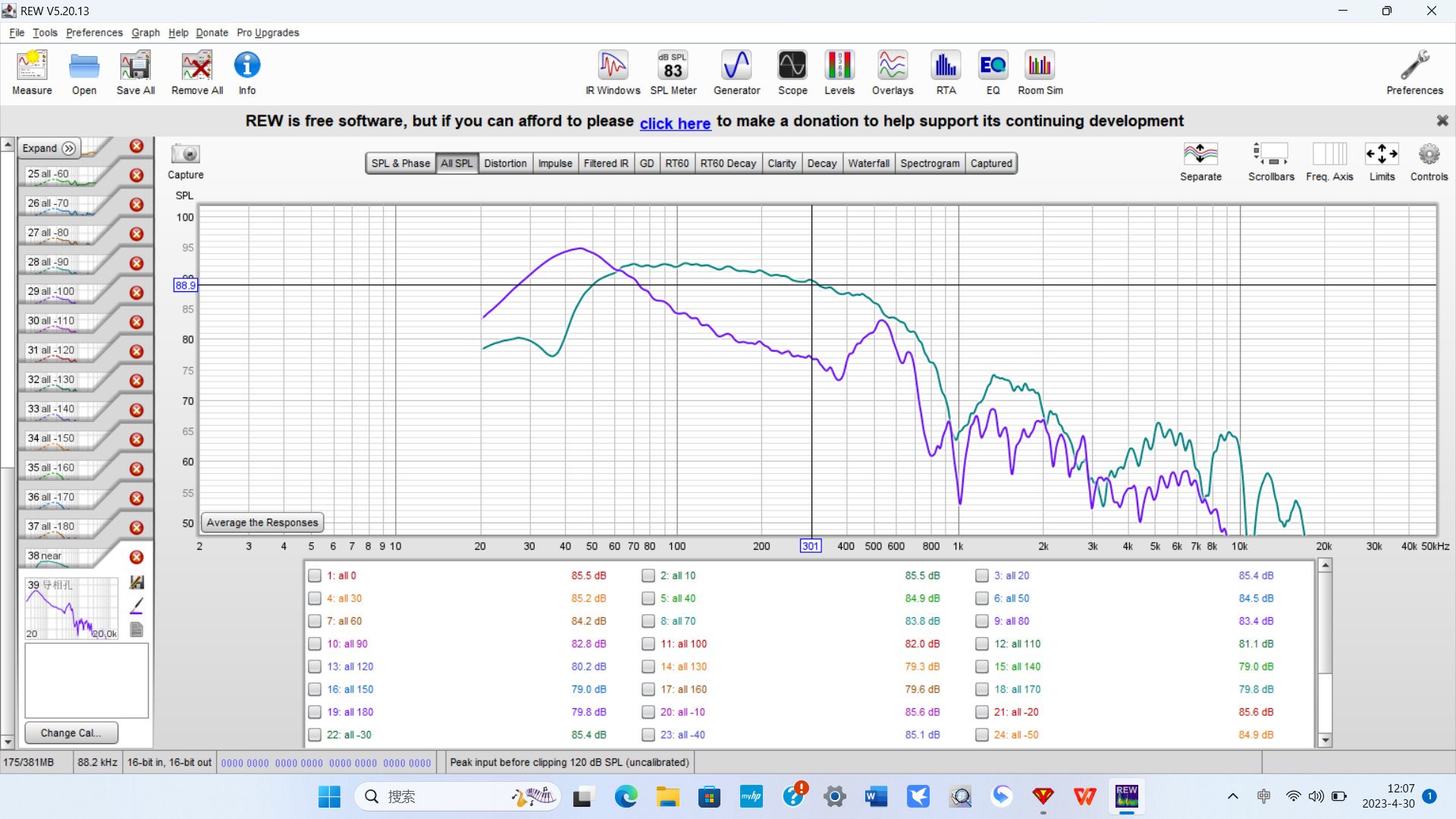This screenshot has height=819, width=1456.
Task: Click the Capture camera icon
Action: pos(185,161)
